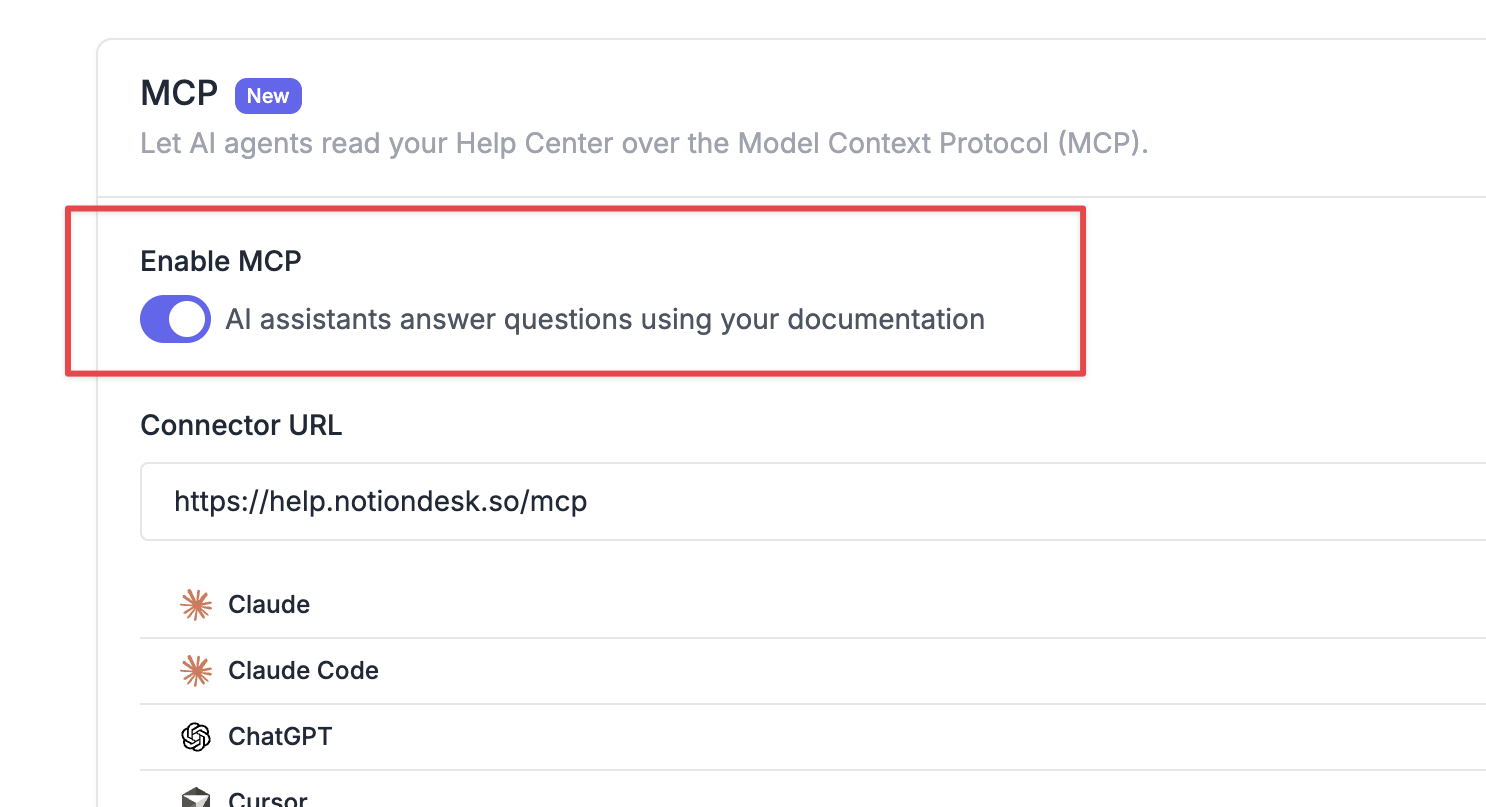
Task: Click the MCP section heading
Action: tap(179, 94)
